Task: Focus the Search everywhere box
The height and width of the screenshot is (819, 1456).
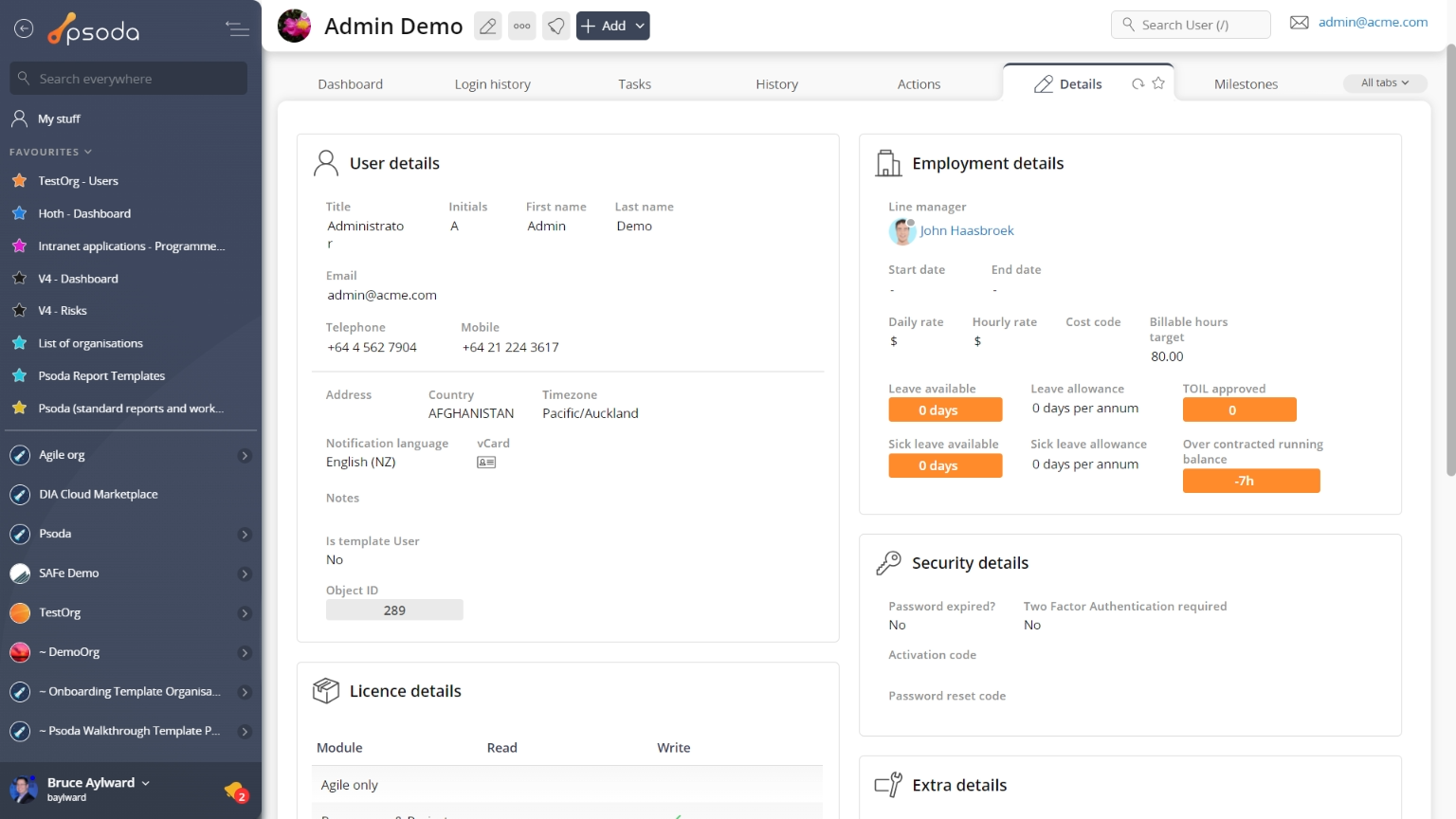Action: click(x=129, y=79)
